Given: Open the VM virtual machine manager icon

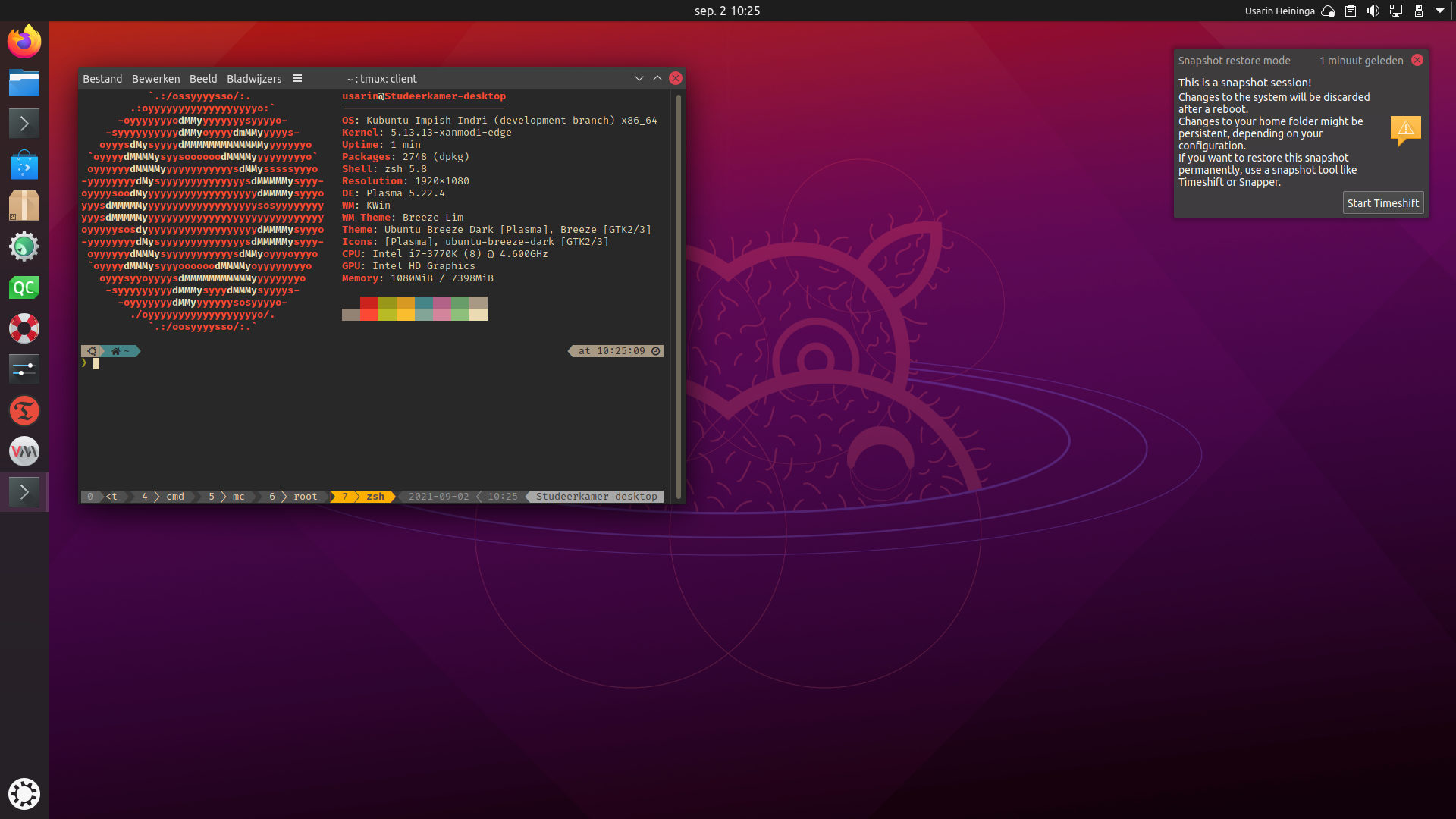Looking at the screenshot, I should [24, 451].
